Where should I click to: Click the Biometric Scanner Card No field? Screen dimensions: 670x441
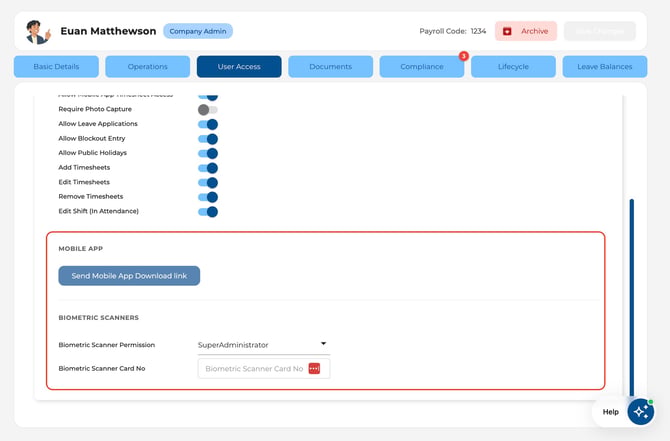[264, 368]
